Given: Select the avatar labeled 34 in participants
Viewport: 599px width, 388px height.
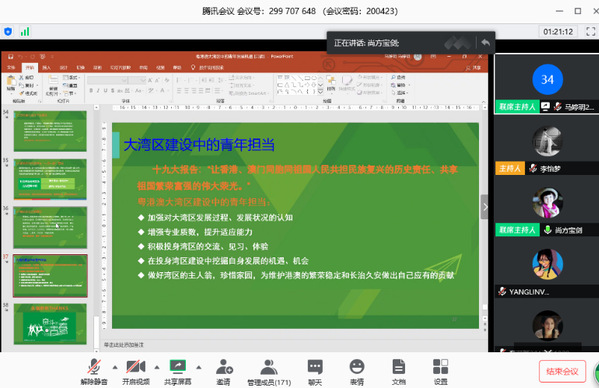Looking at the screenshot, I should click(547, 79).
